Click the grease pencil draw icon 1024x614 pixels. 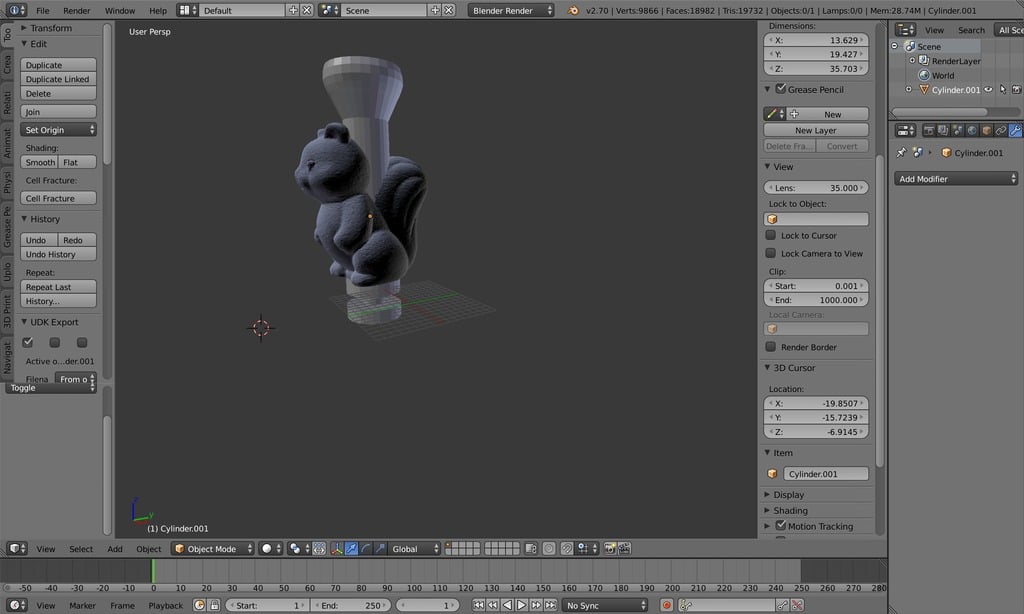pyautogui.click(x=772, y=114)
